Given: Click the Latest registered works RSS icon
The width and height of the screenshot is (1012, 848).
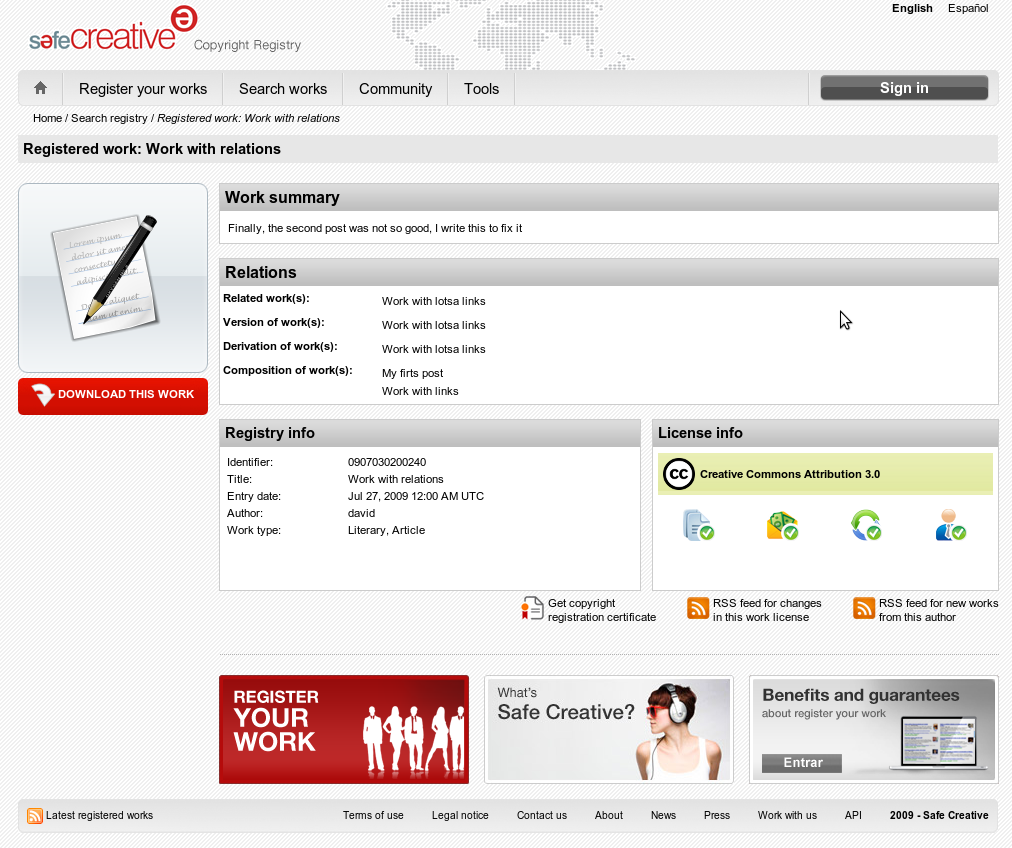Looking at the screenshot, I should [35, 816].
